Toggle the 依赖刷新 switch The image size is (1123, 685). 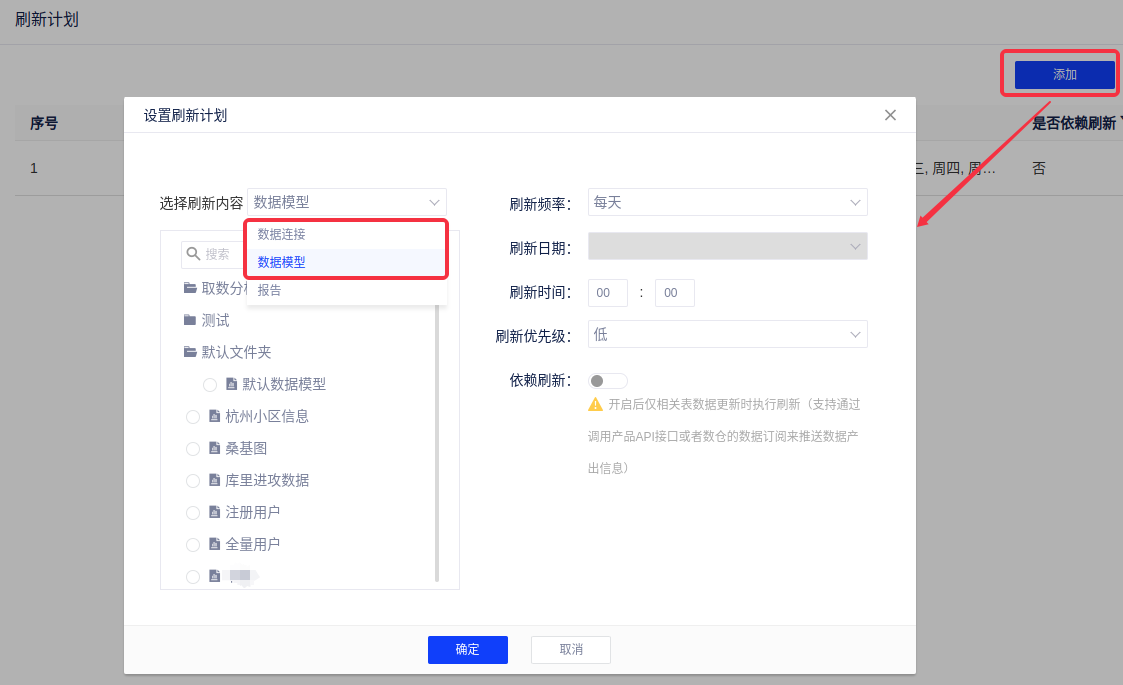click(x=608, y=381)
